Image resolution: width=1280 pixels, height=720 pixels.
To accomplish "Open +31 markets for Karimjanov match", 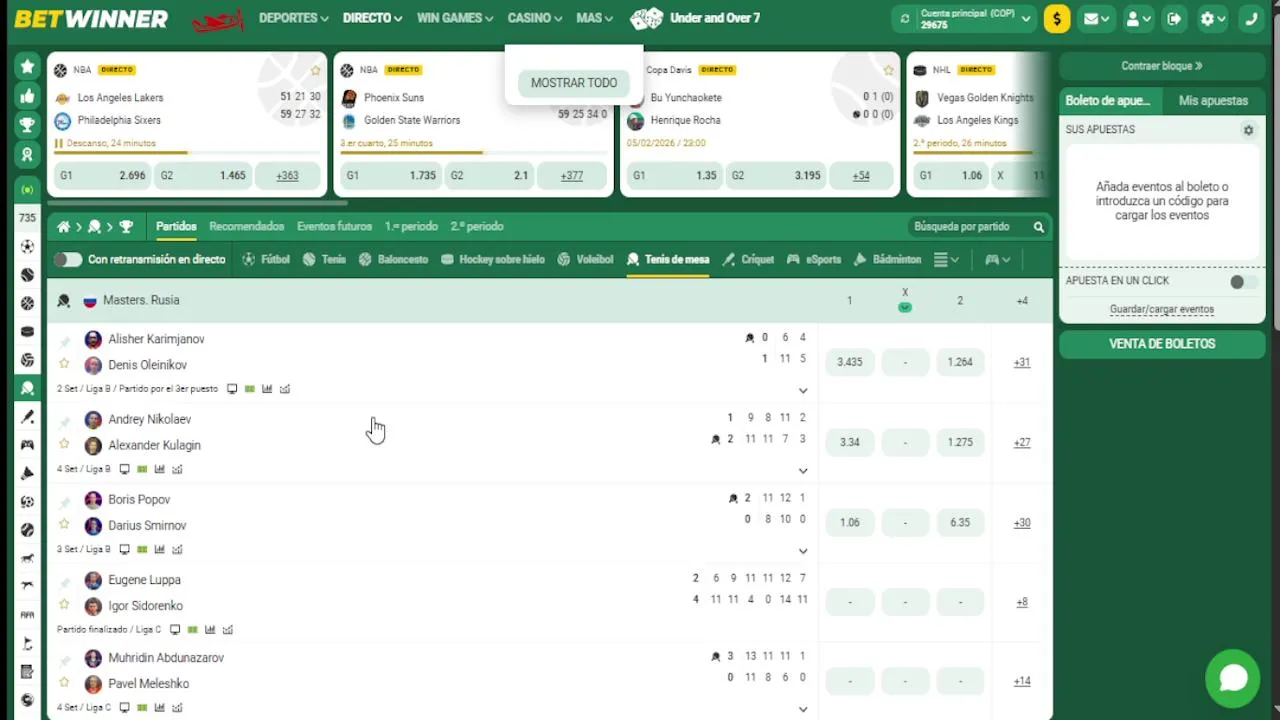I will coord(1021,362).
